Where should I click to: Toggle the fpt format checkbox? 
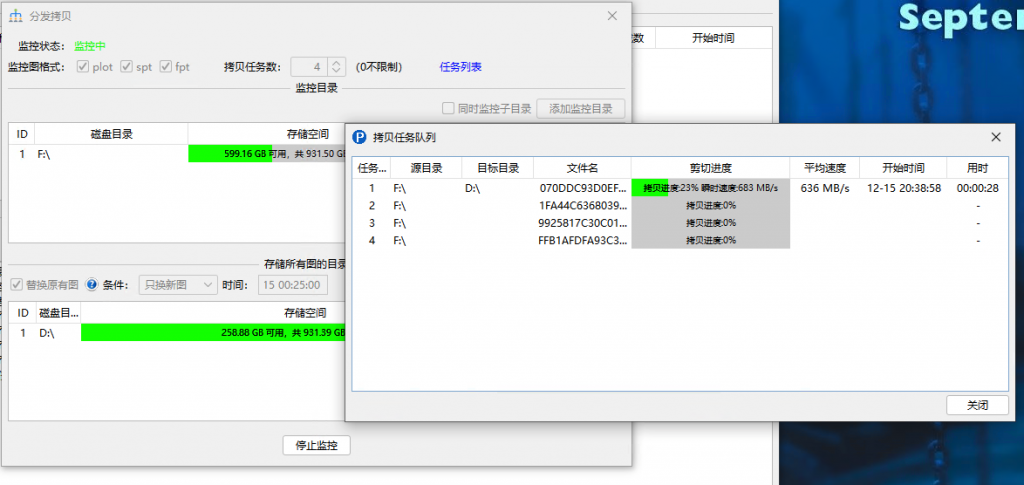point(166,67)
